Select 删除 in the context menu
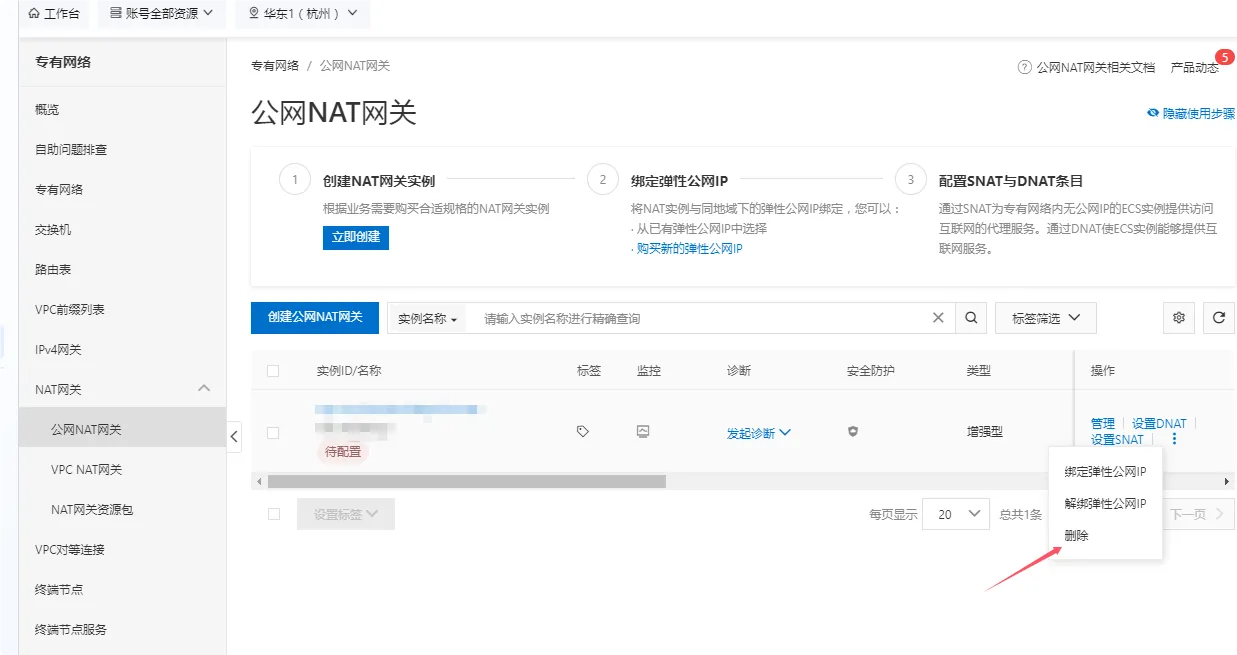 pyautogui.click(x=1077, y=535)
